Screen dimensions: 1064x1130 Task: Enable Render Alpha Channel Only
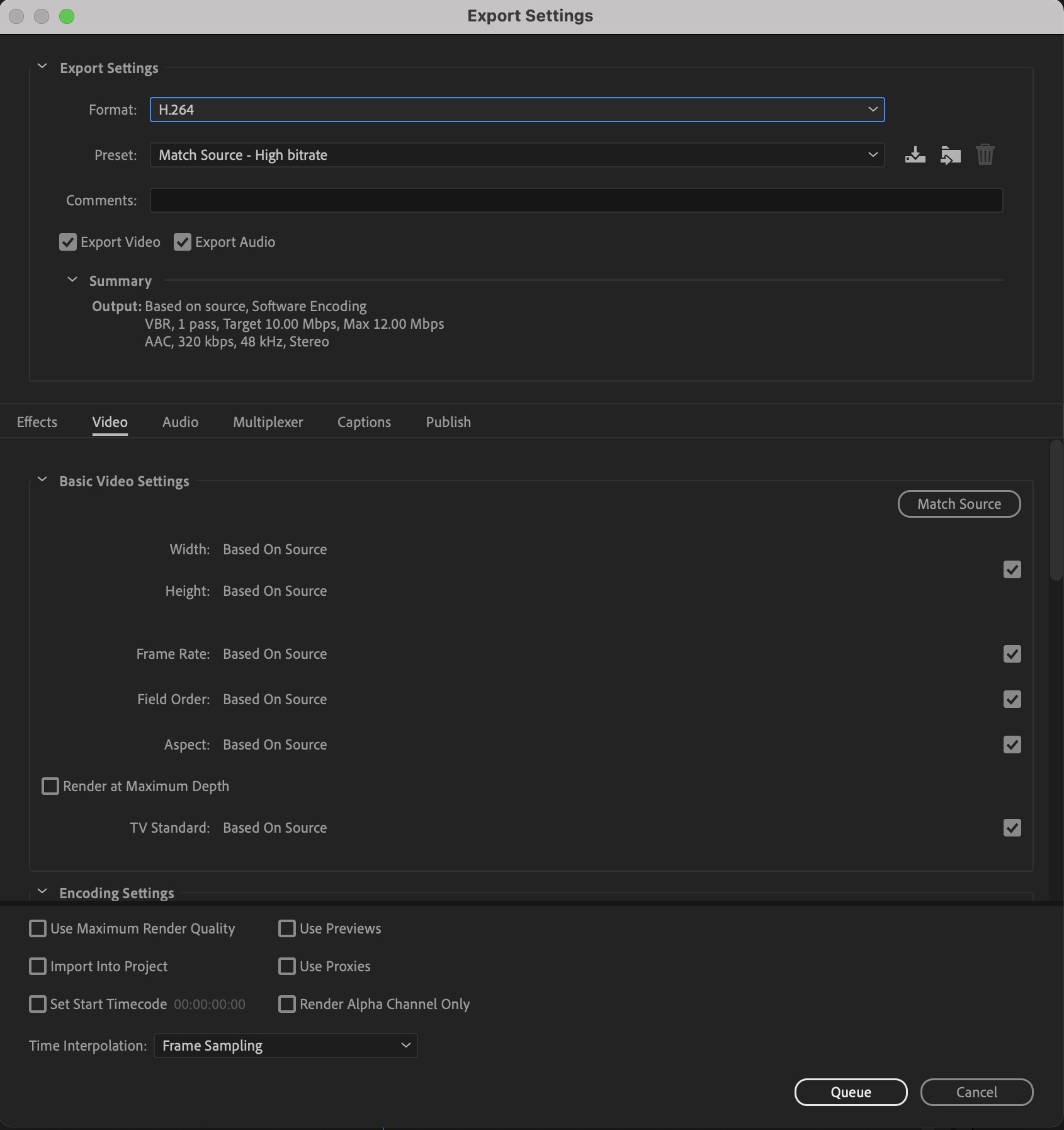click(x=287, y=1005)
